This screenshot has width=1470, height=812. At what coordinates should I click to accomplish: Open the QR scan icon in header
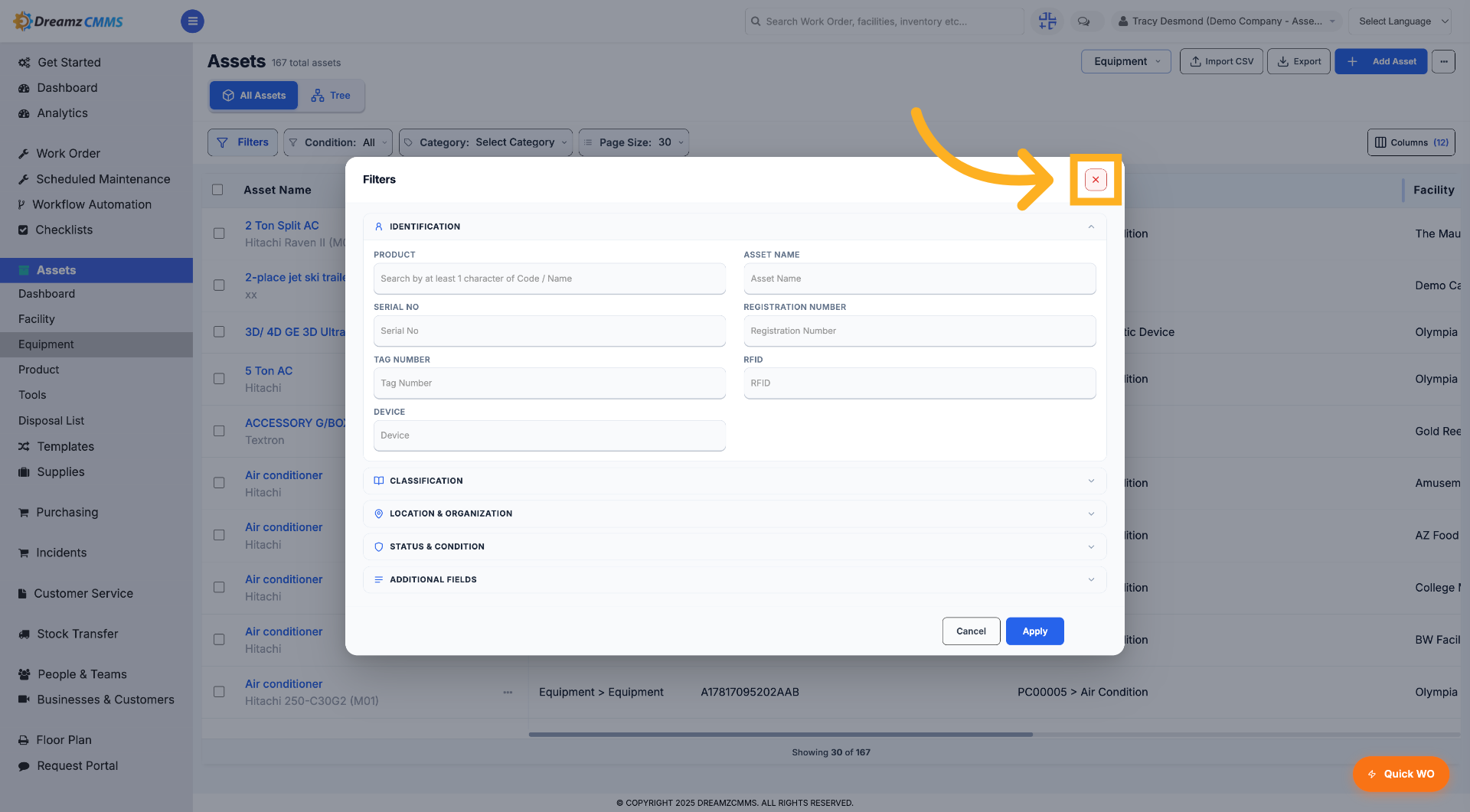click(x=1047, y=21)
